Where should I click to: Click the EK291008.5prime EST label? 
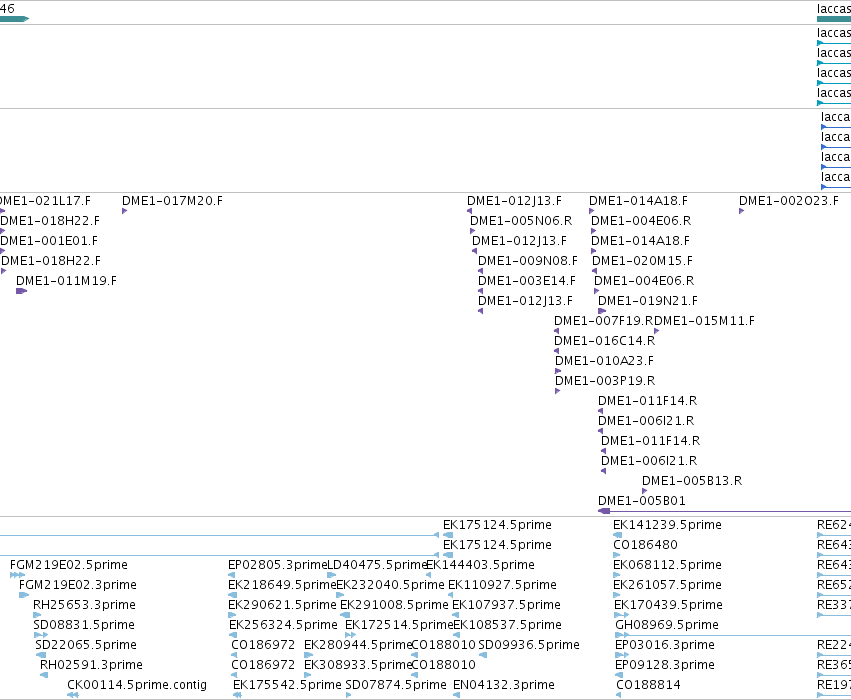tap(395, 605)
